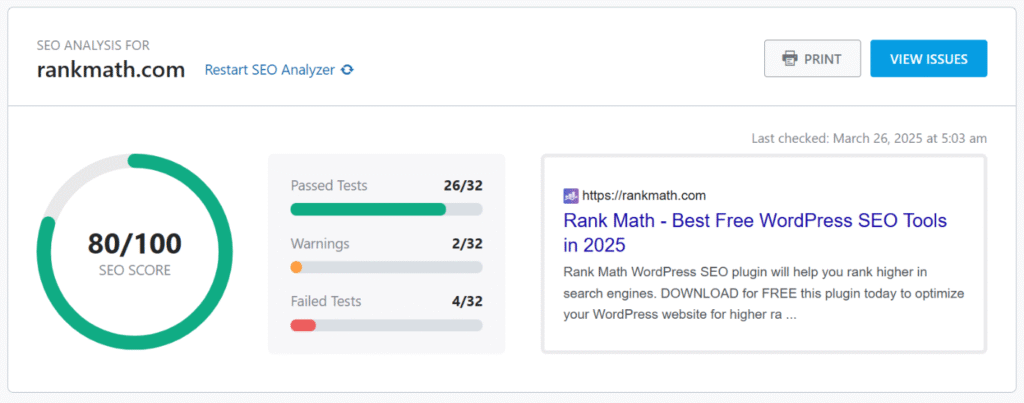Click the Print button label

point(823,59)
